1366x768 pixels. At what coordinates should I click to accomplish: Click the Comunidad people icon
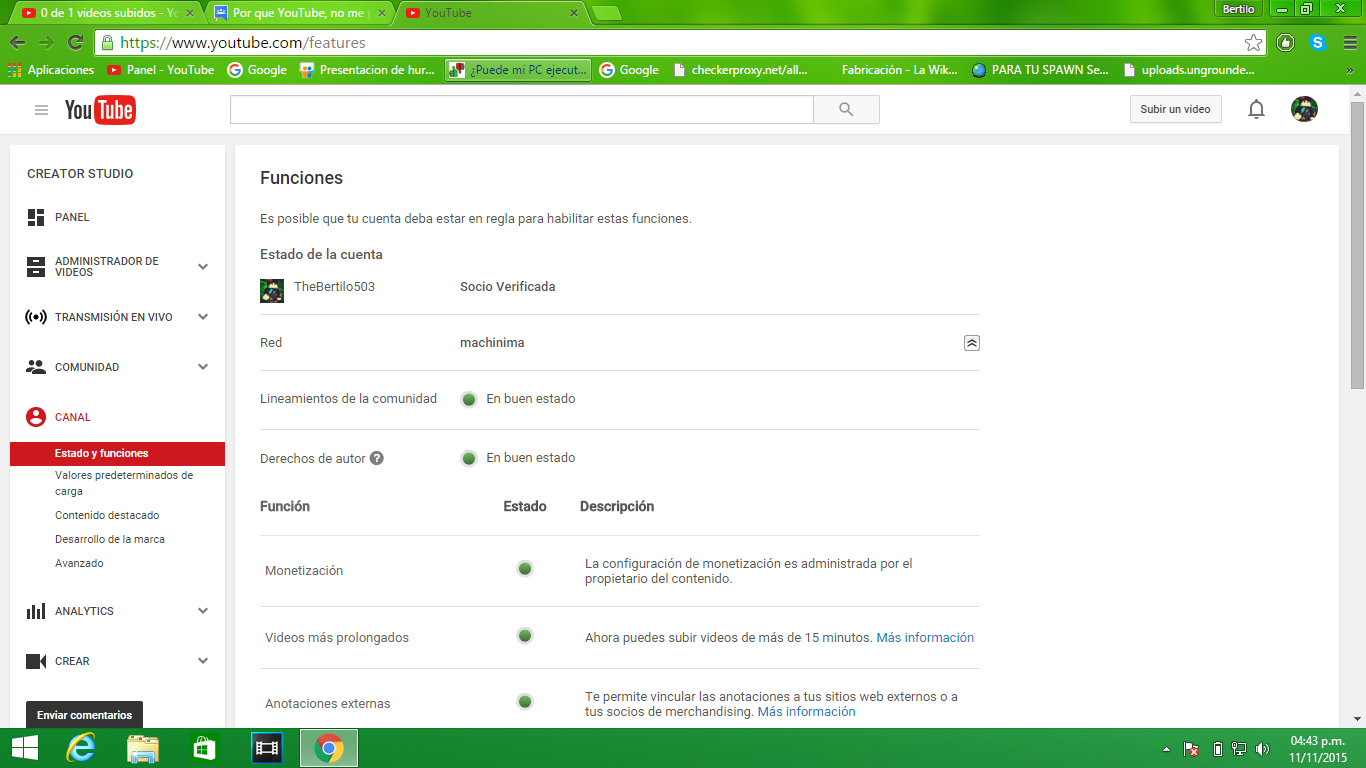click(36, 367)
